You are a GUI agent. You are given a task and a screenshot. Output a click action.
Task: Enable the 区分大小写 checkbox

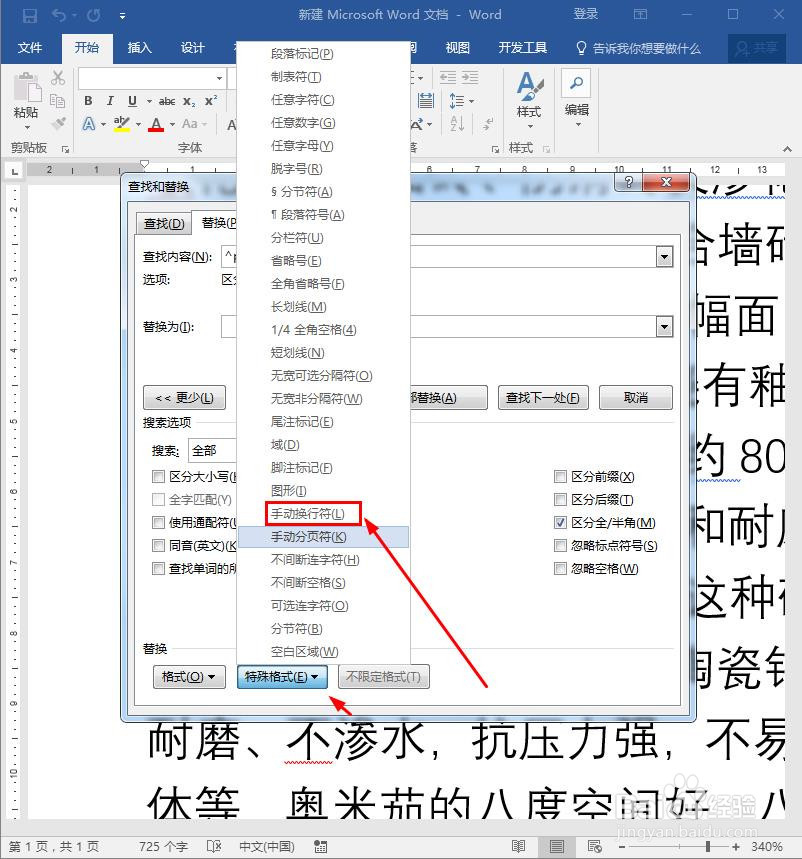pos(158,476)
